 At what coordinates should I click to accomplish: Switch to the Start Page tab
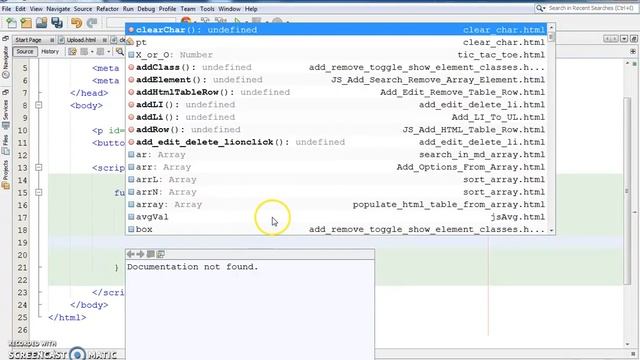[28, 40]
